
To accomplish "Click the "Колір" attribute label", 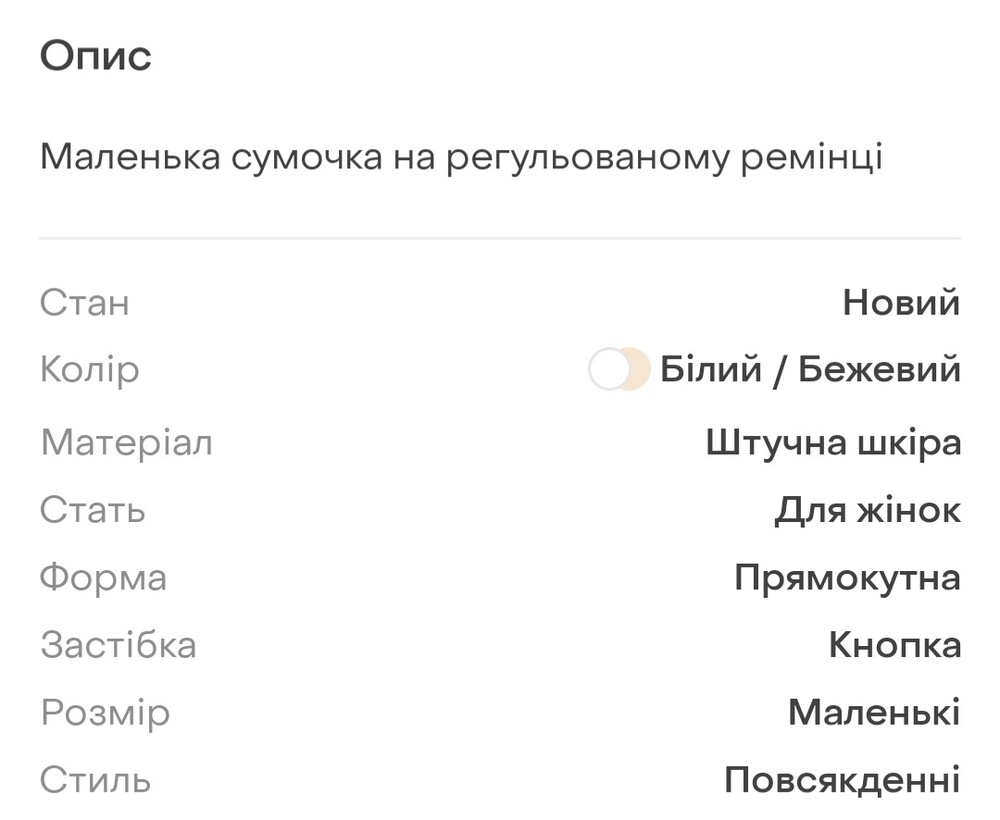I will point(90,370).
